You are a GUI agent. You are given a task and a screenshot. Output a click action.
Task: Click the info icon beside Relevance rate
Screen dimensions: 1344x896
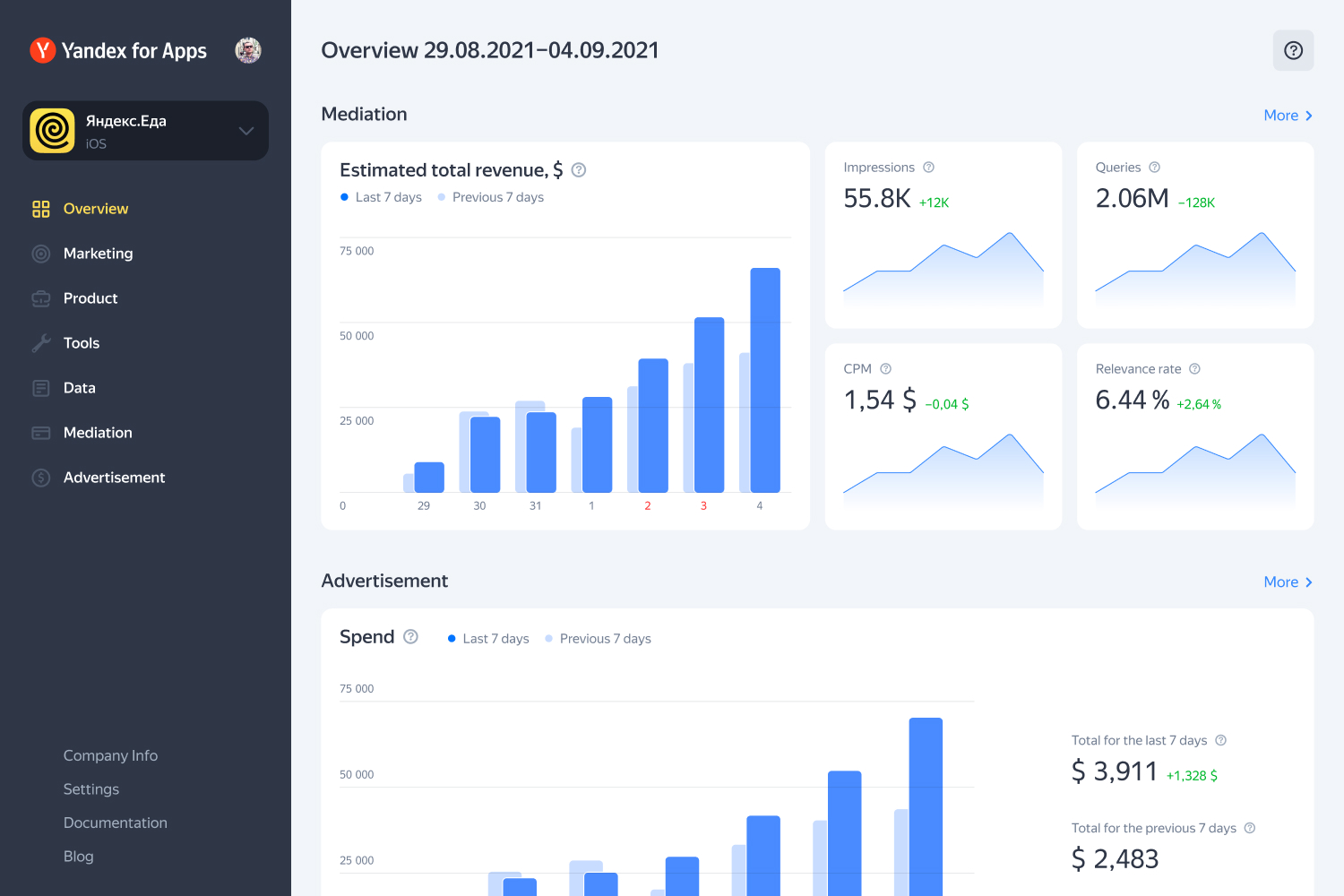[1194, 369]
